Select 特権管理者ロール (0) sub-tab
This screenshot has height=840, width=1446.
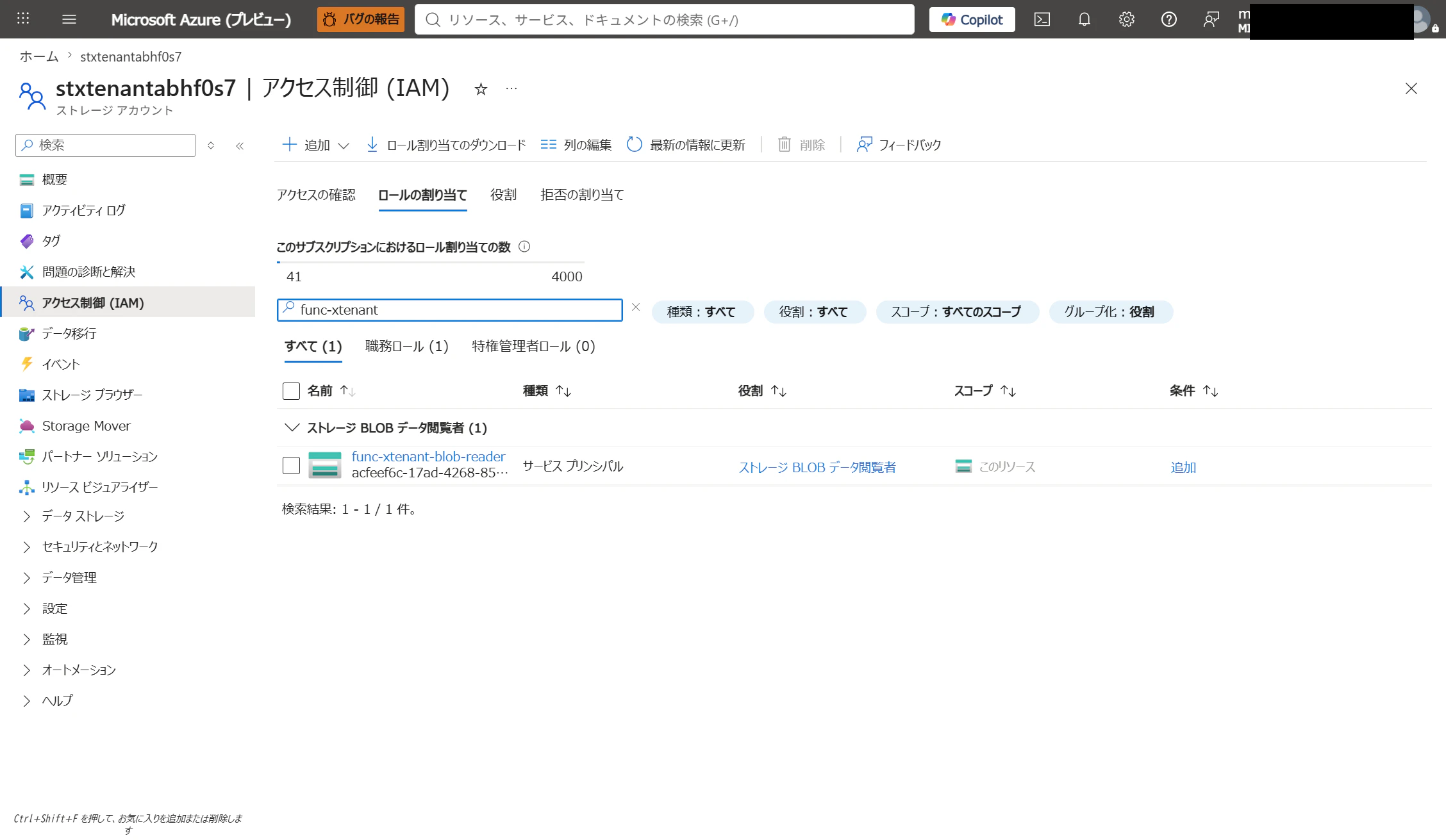(534, 347)
